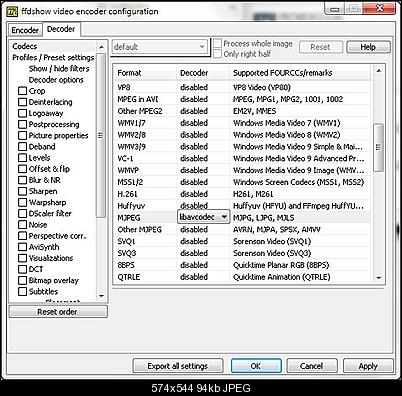The width and height of the screenshot is (402, 396).
Task: Click filter list scroll down arrow
Action: (x=101, y=296)
